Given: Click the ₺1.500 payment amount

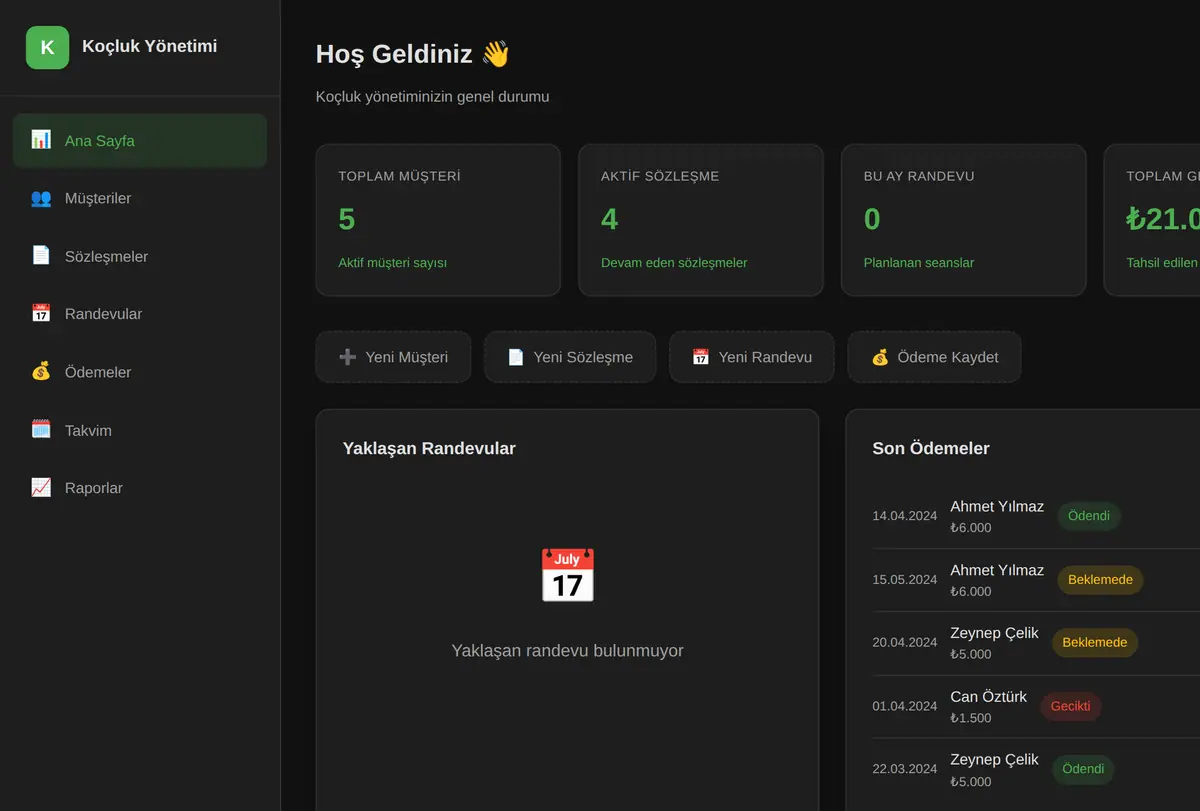Looking at the screenshot, I should (971, 718).
